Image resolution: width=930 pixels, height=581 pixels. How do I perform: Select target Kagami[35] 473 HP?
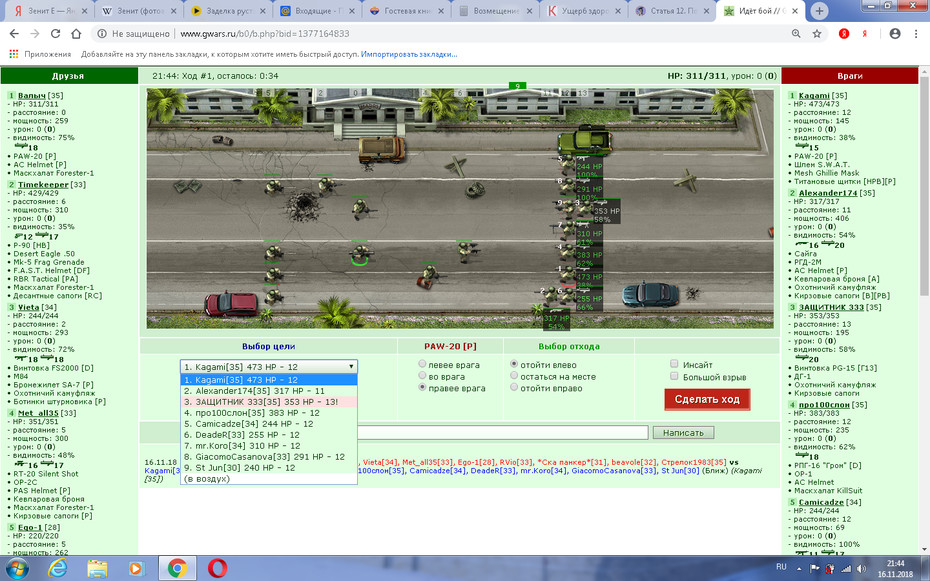pyautogui.click(x=269, y=380)
